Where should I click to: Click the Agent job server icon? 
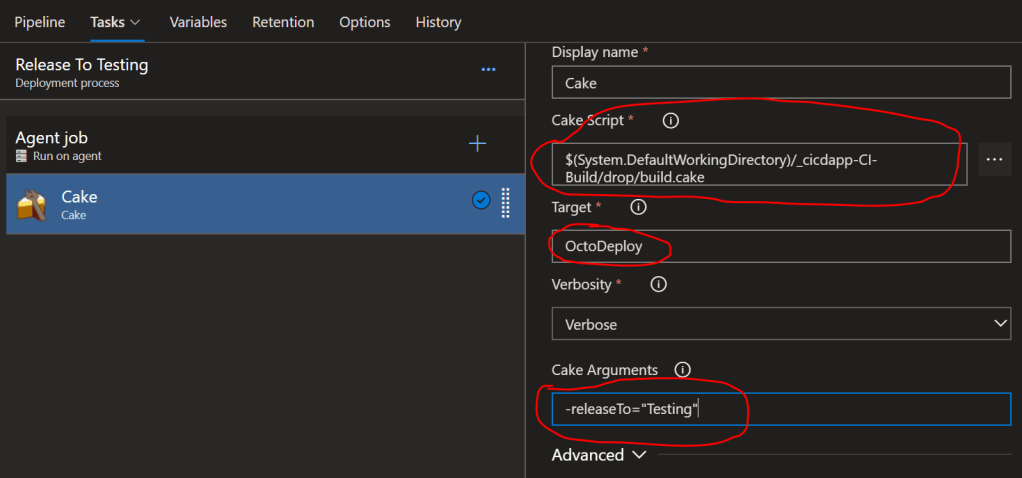(21, 157)
